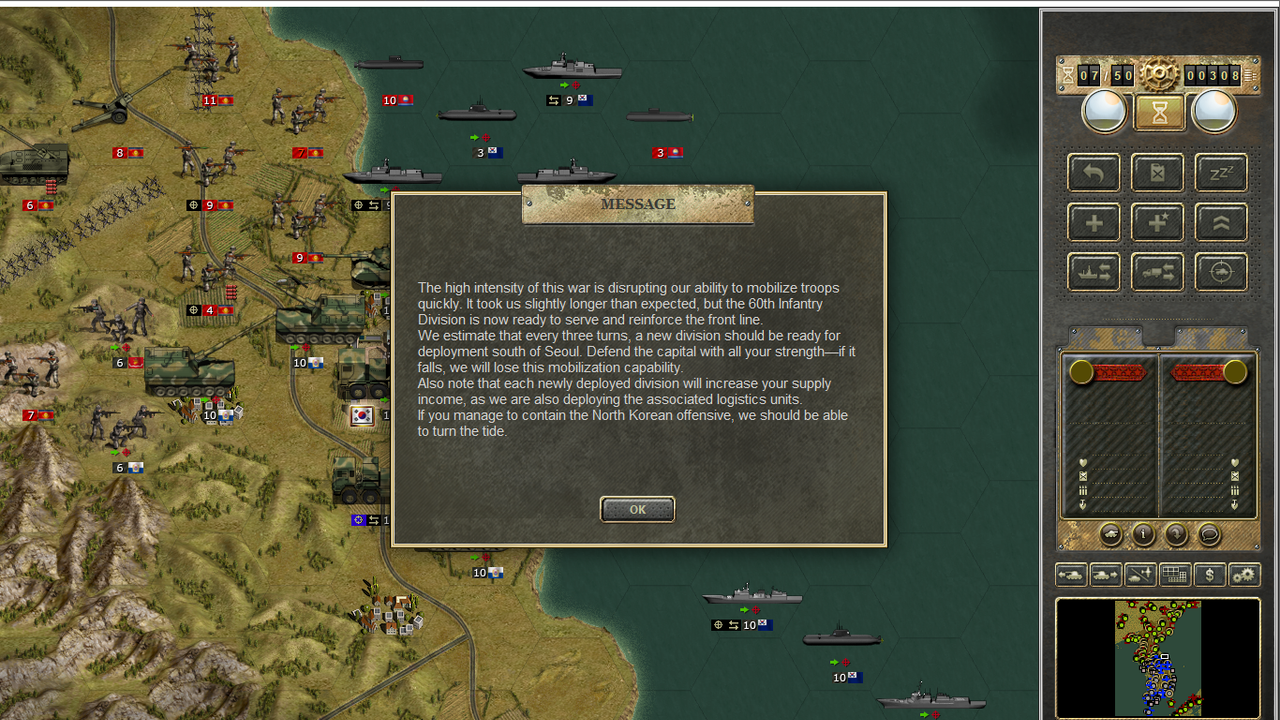The width and height of the screenshot is (1280, 720).
Task: Select the destroyer with strength 10 below dialog
Action: (752, 595)
